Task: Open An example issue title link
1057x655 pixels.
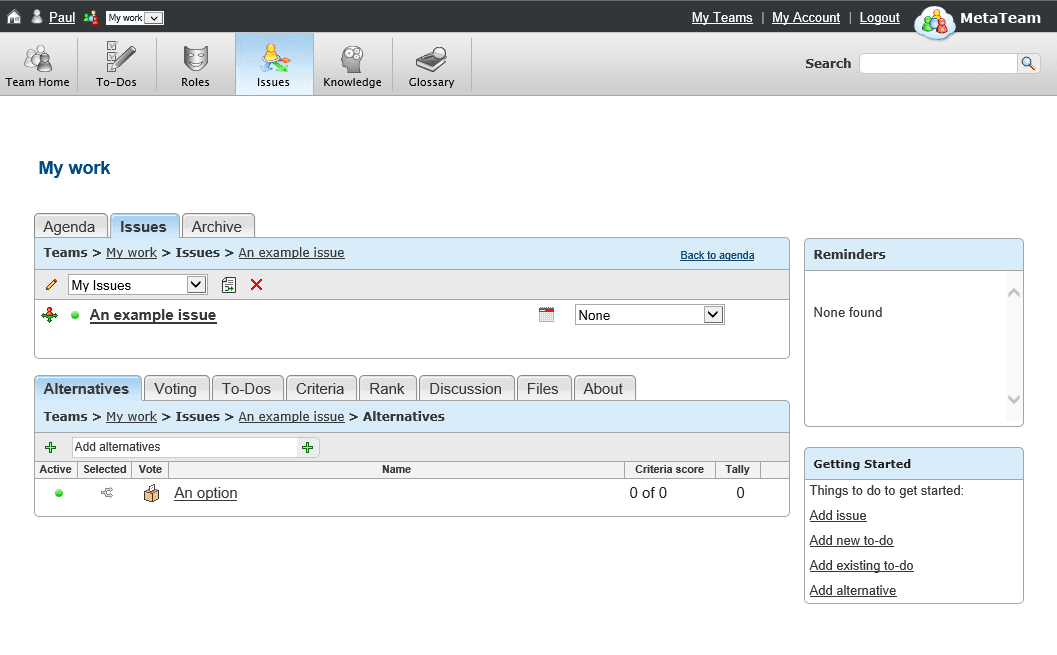Action: [153, 315]
